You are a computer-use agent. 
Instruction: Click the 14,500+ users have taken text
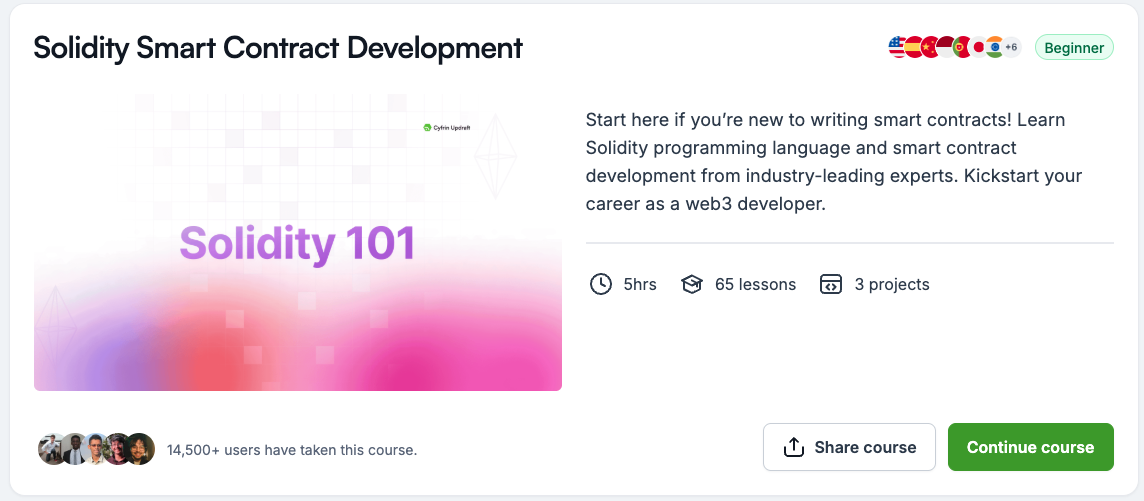coord(292,450)
